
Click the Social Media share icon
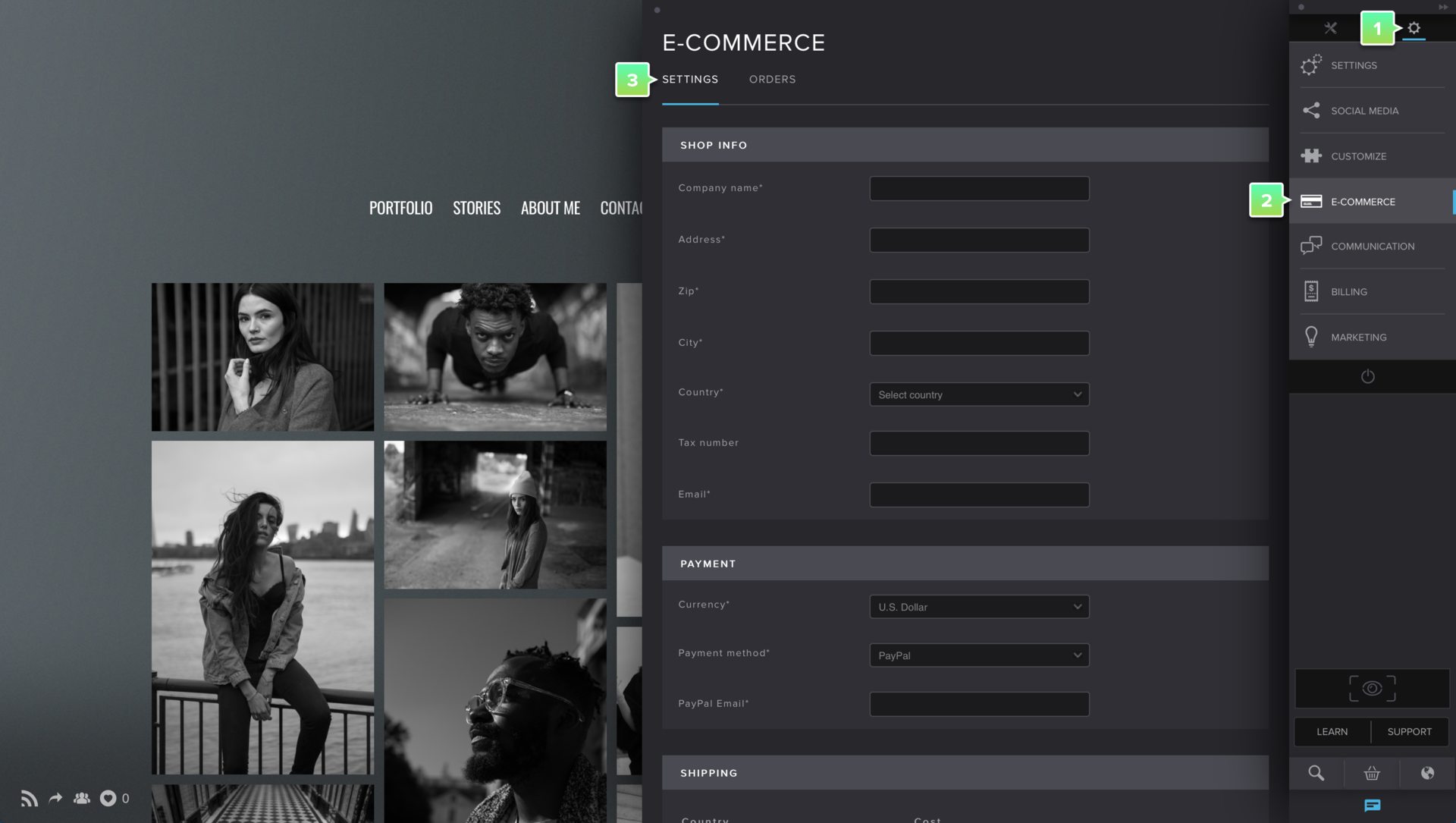pos(1311,111)
